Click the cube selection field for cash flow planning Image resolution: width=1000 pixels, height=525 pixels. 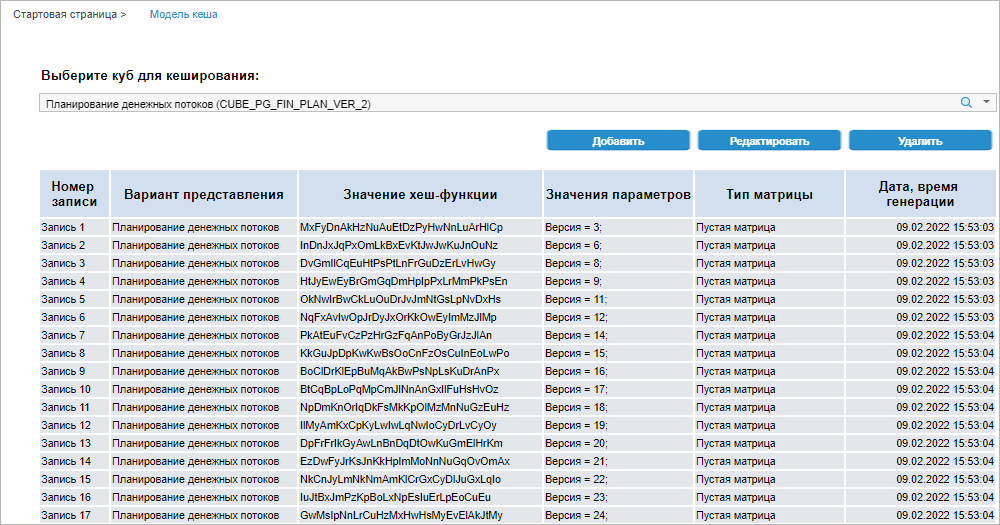tap(490, 103)
